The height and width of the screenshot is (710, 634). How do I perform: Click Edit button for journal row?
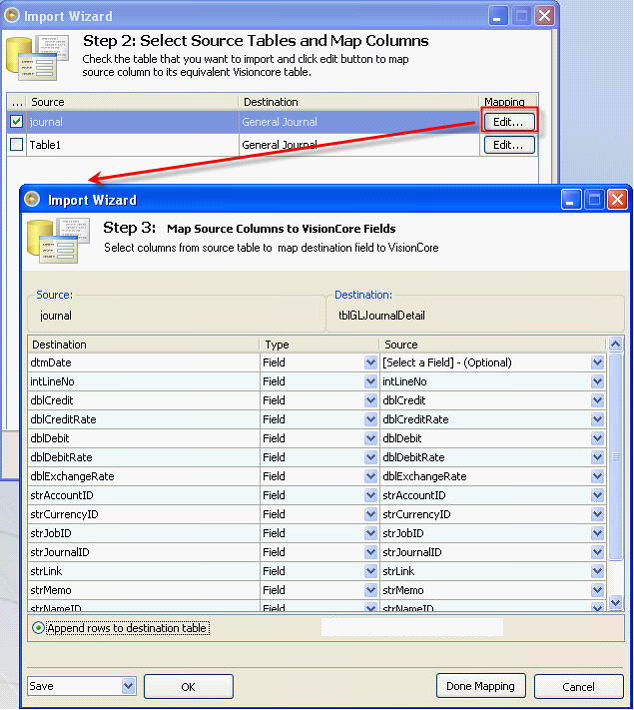tap(509, 122)
